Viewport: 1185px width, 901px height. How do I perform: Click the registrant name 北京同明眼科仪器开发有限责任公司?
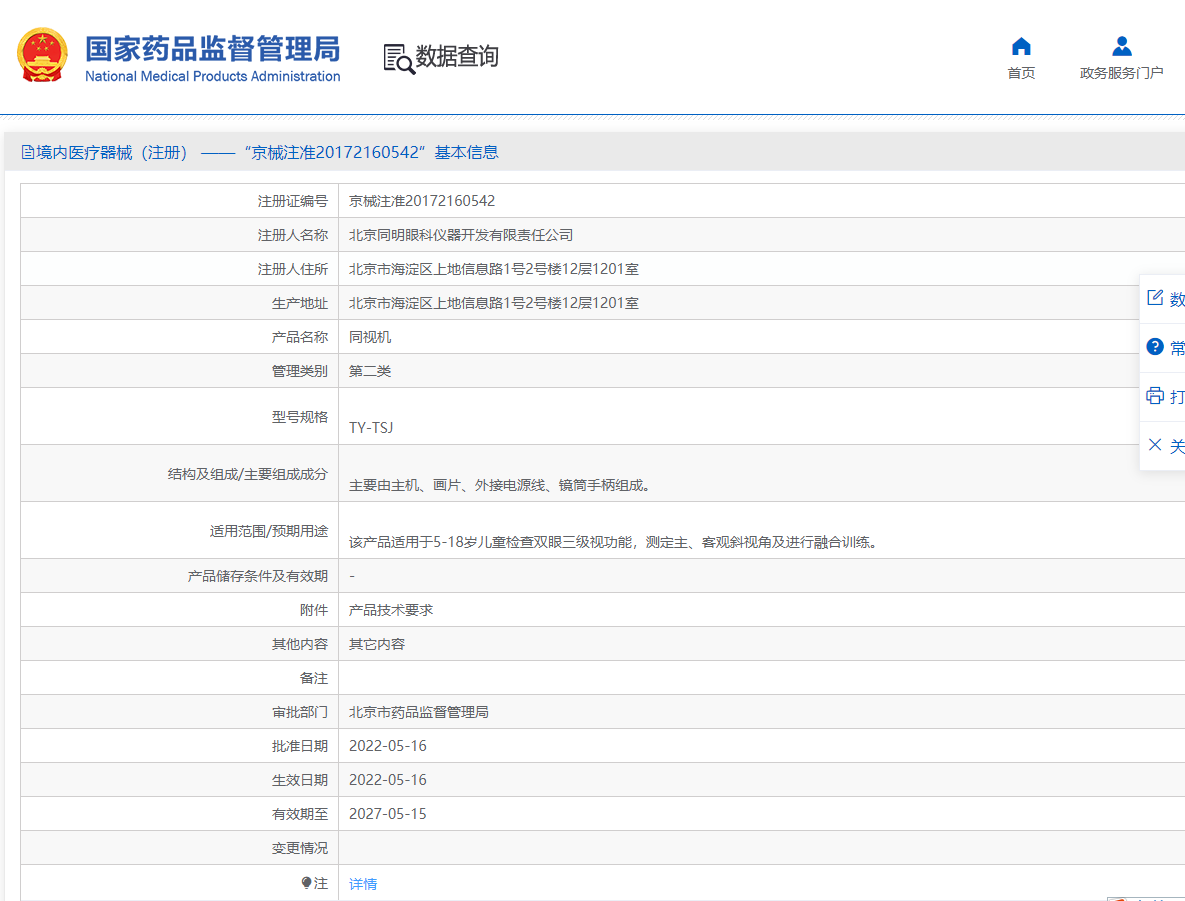coord(461,235)
